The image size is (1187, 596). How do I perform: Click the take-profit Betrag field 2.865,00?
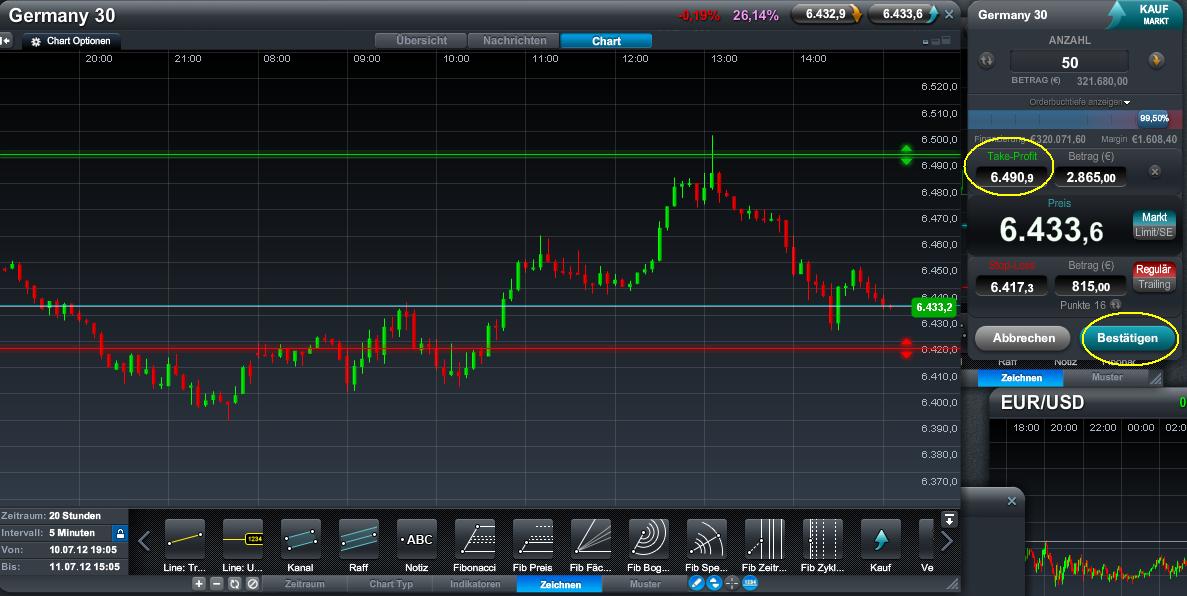click(x=1090, y=177)
